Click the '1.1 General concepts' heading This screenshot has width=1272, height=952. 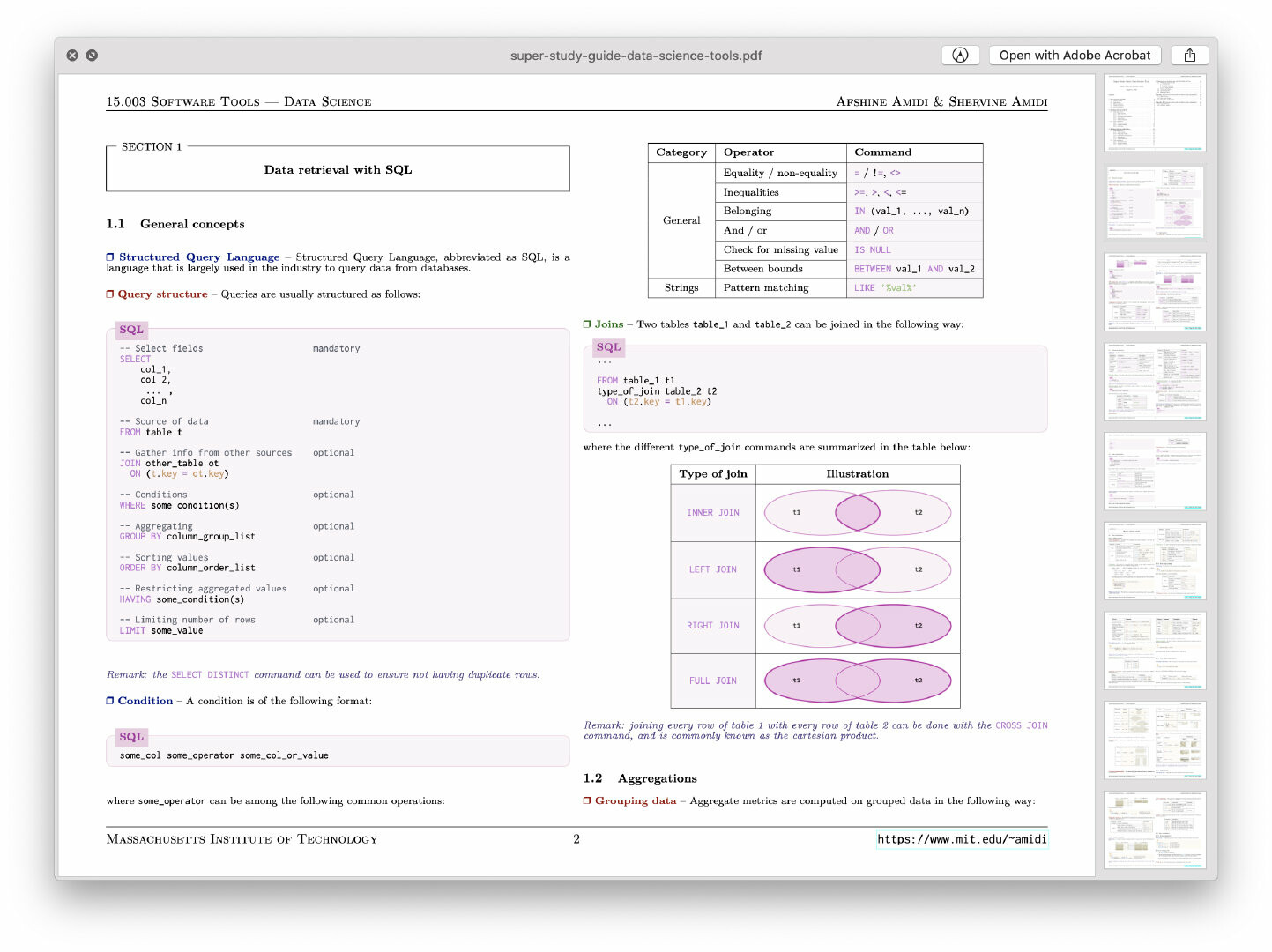tap(175, 224)
